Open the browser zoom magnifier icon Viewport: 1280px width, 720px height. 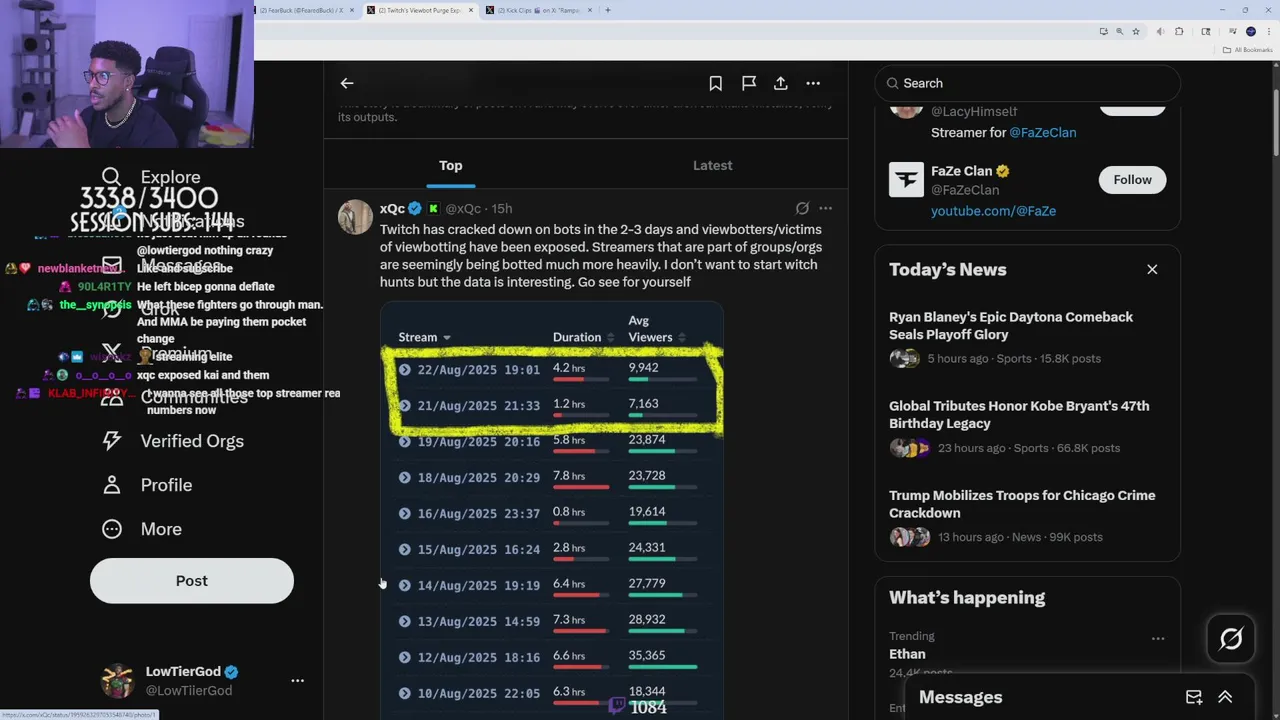pos(1119,31)
